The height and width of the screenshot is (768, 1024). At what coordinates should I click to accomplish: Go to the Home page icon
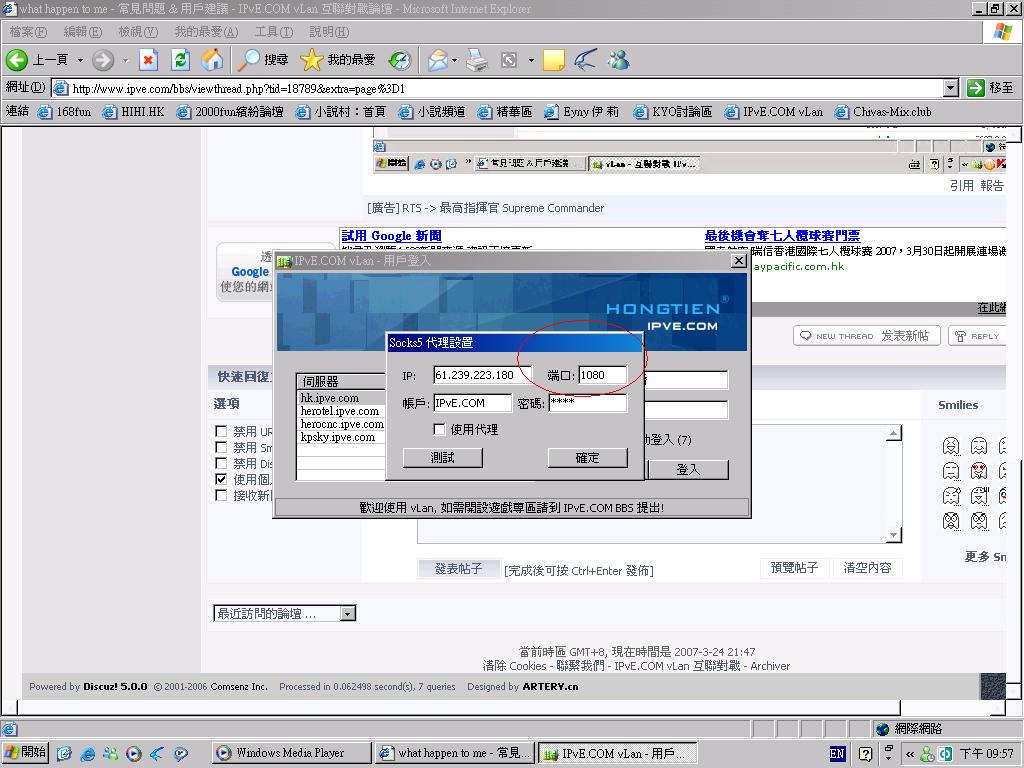212,60
